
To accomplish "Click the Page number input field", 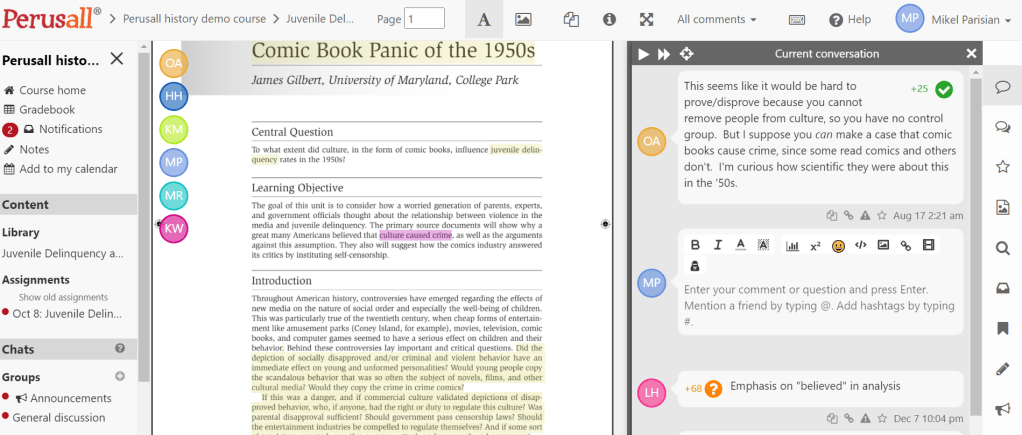I will pyautogui.click(x=424, y=19).
